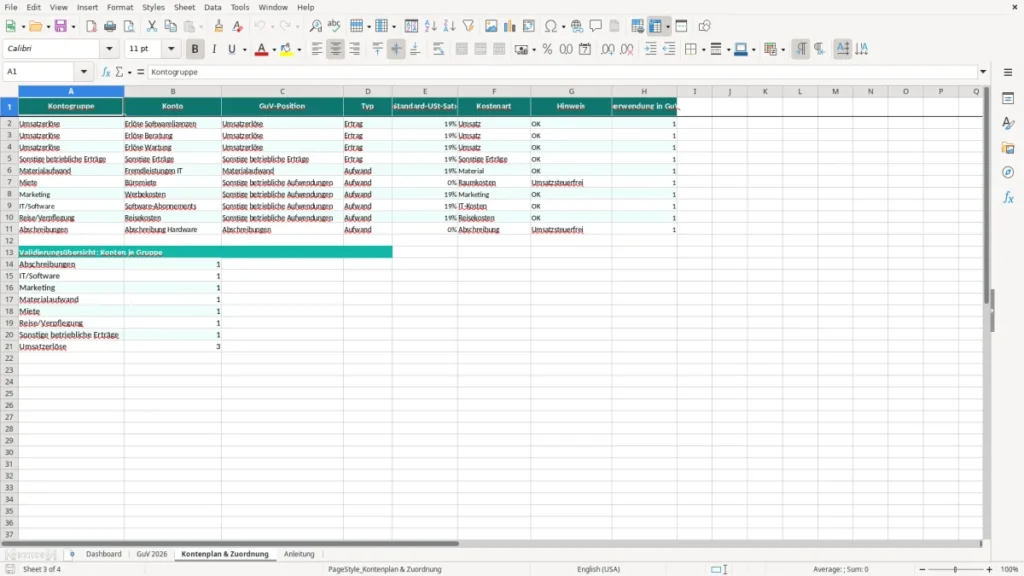The height and width of the screenshot is (576, 1024).
Task: Click the Sort Ascending icon
Action: coord(430,26)
